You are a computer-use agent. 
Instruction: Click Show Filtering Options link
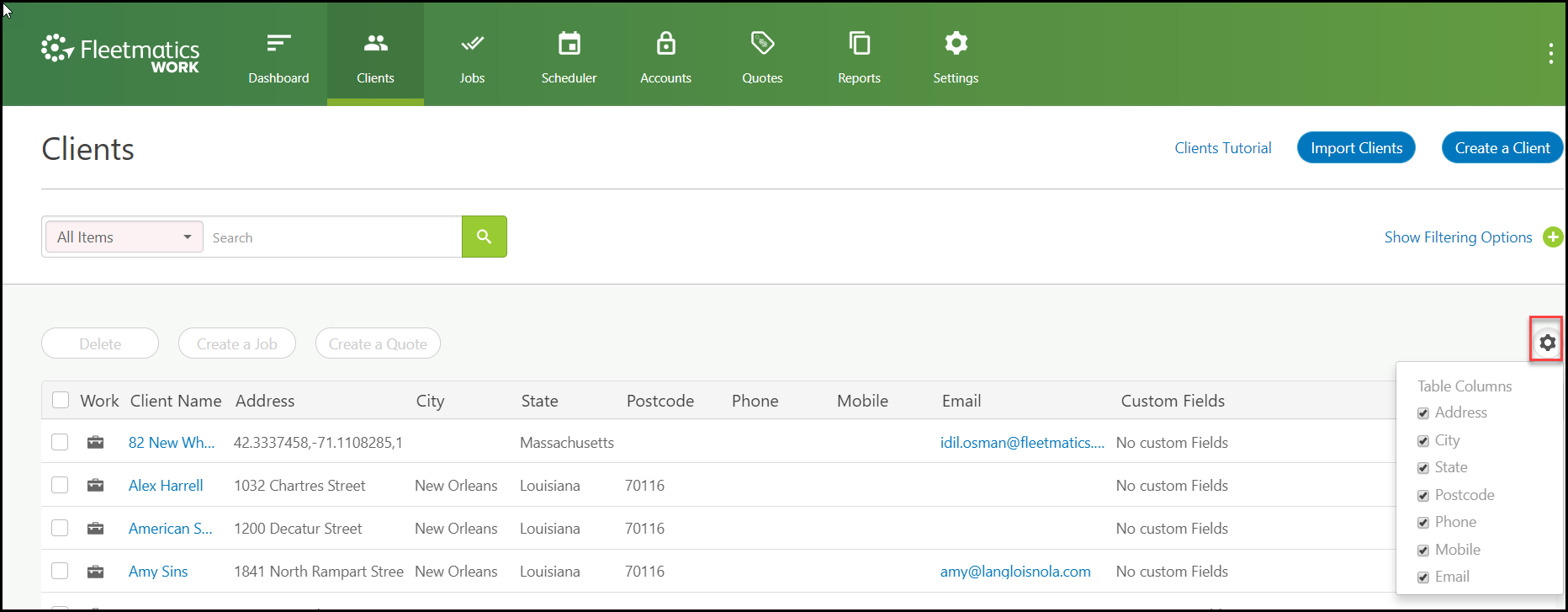coord(1459,237)
